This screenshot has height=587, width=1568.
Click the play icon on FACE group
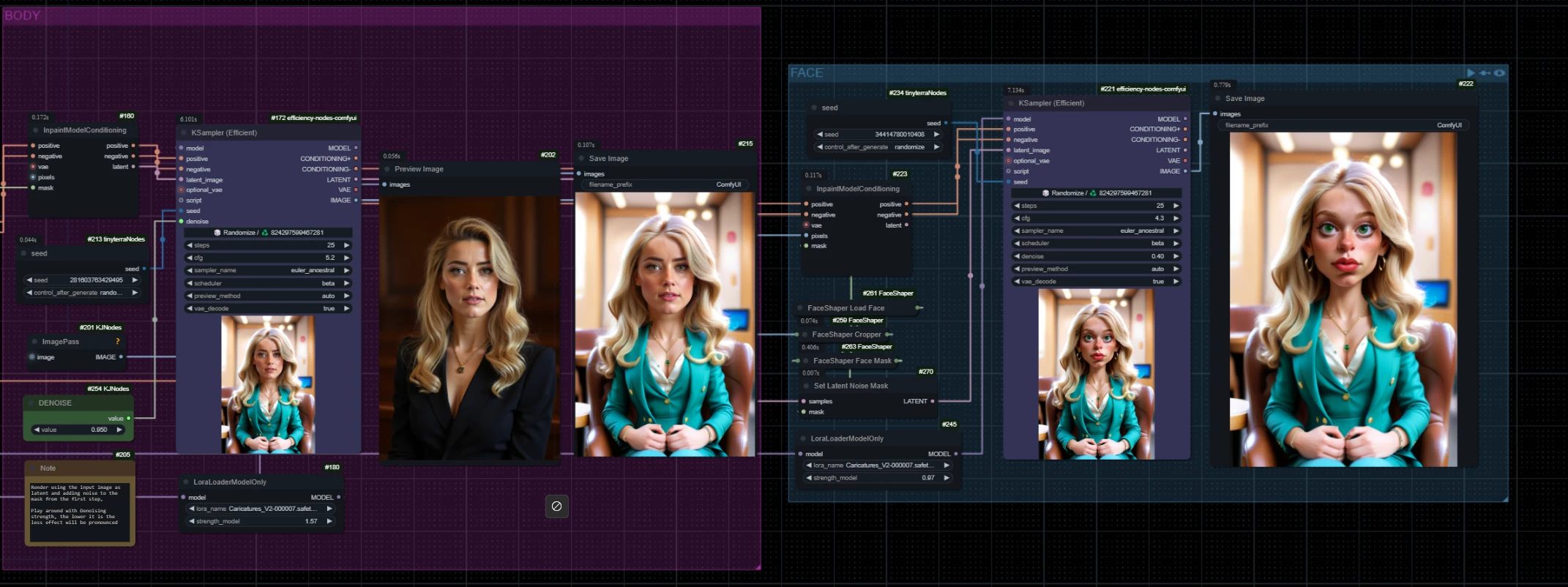tap(1471, 72)
